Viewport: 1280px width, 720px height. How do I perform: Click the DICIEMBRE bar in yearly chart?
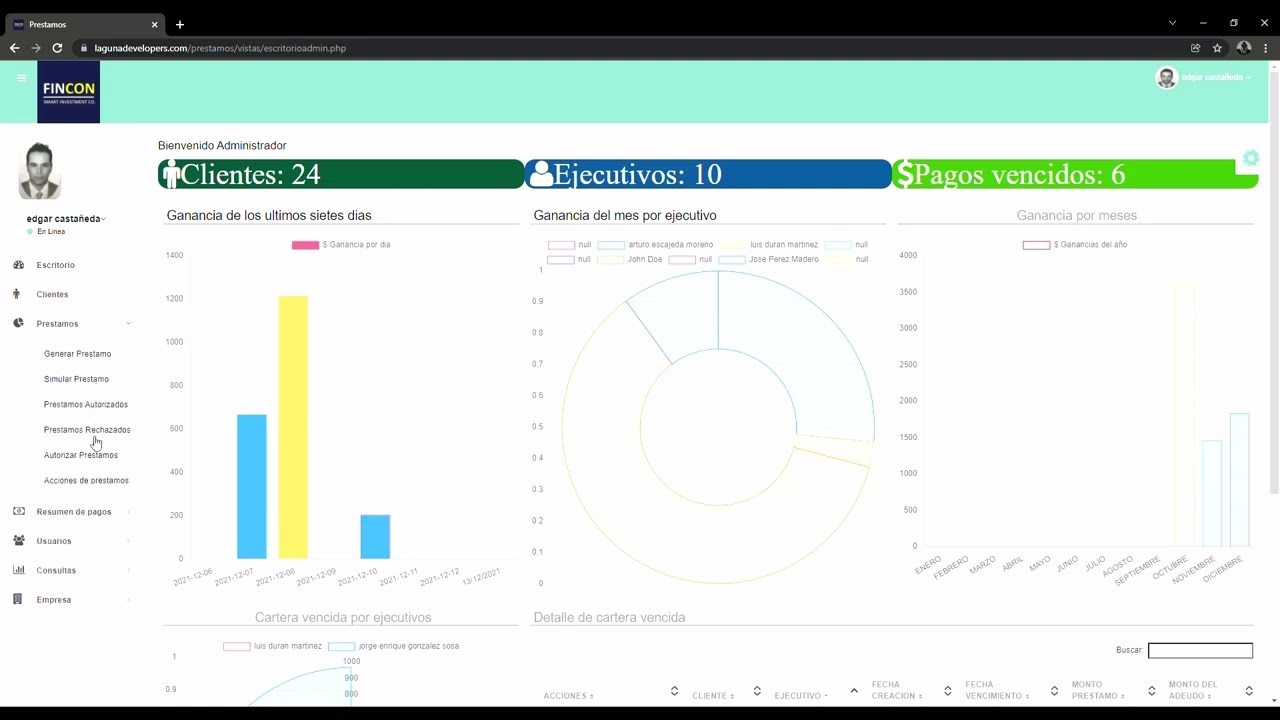click(x=1240, y=480)
